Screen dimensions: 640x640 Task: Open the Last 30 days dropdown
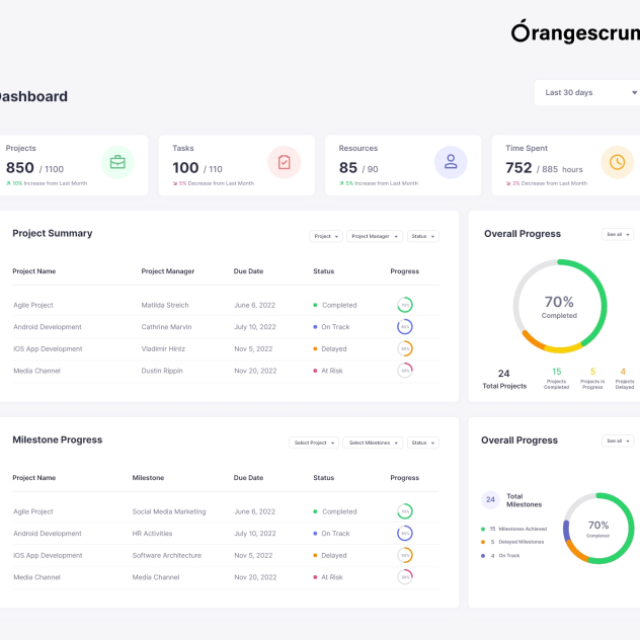point(588,93)
